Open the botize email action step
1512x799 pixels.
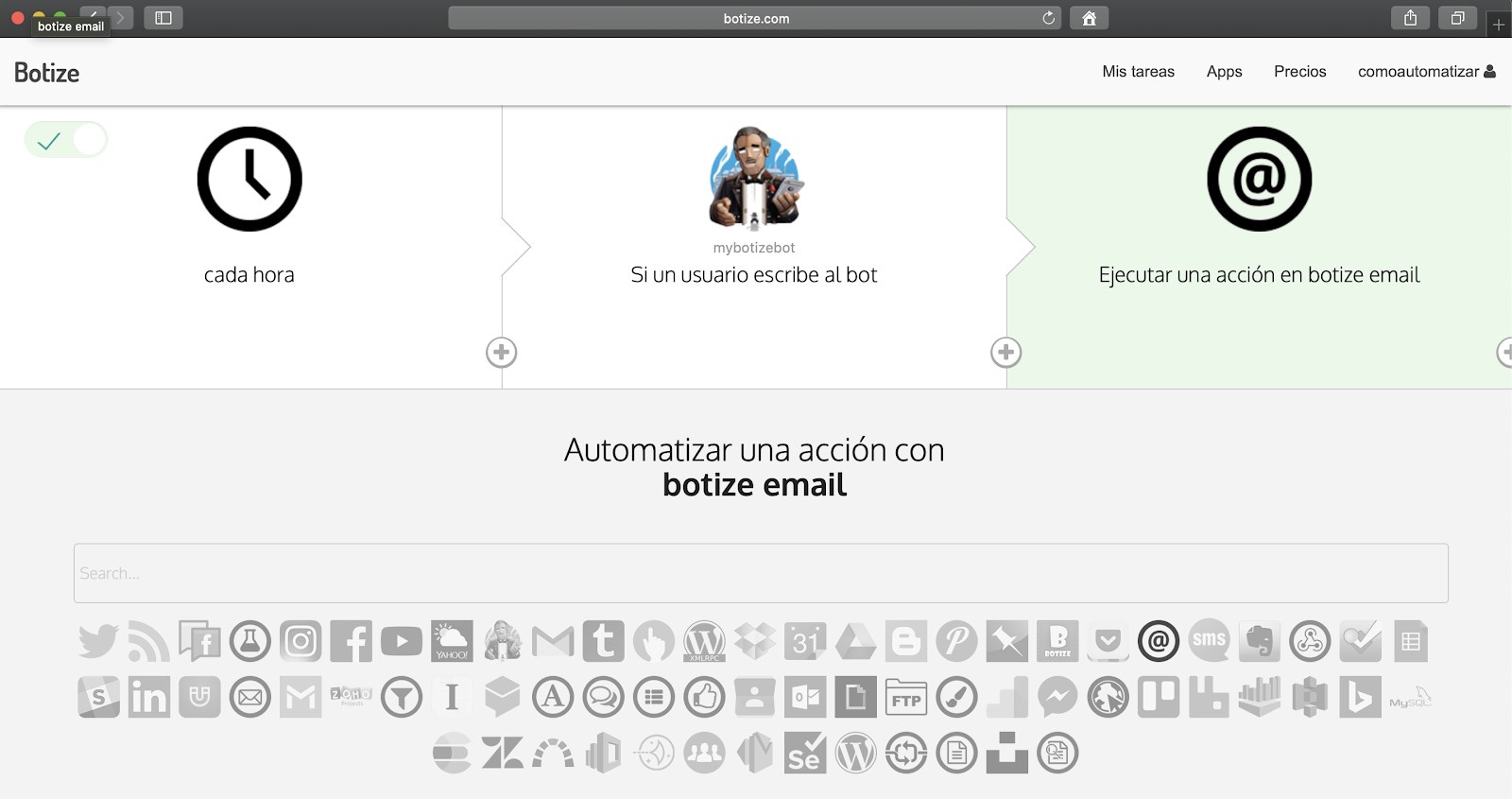point(1260,179)
